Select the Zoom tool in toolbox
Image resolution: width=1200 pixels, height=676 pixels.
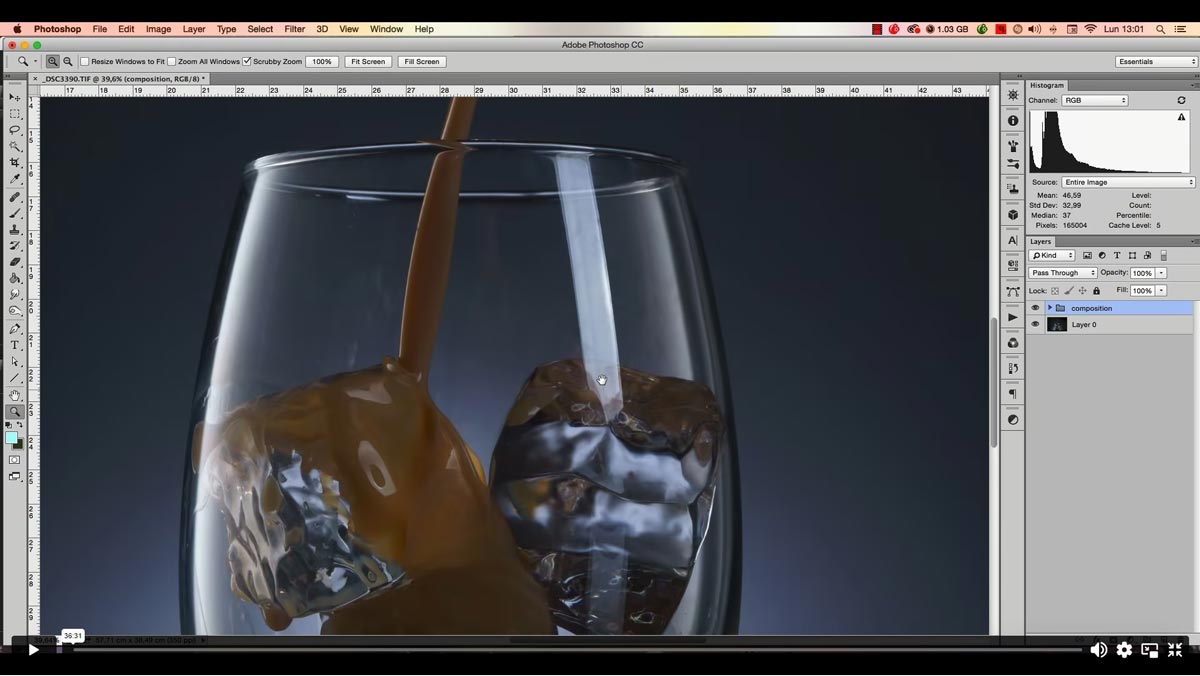click(x=15, y=412)
